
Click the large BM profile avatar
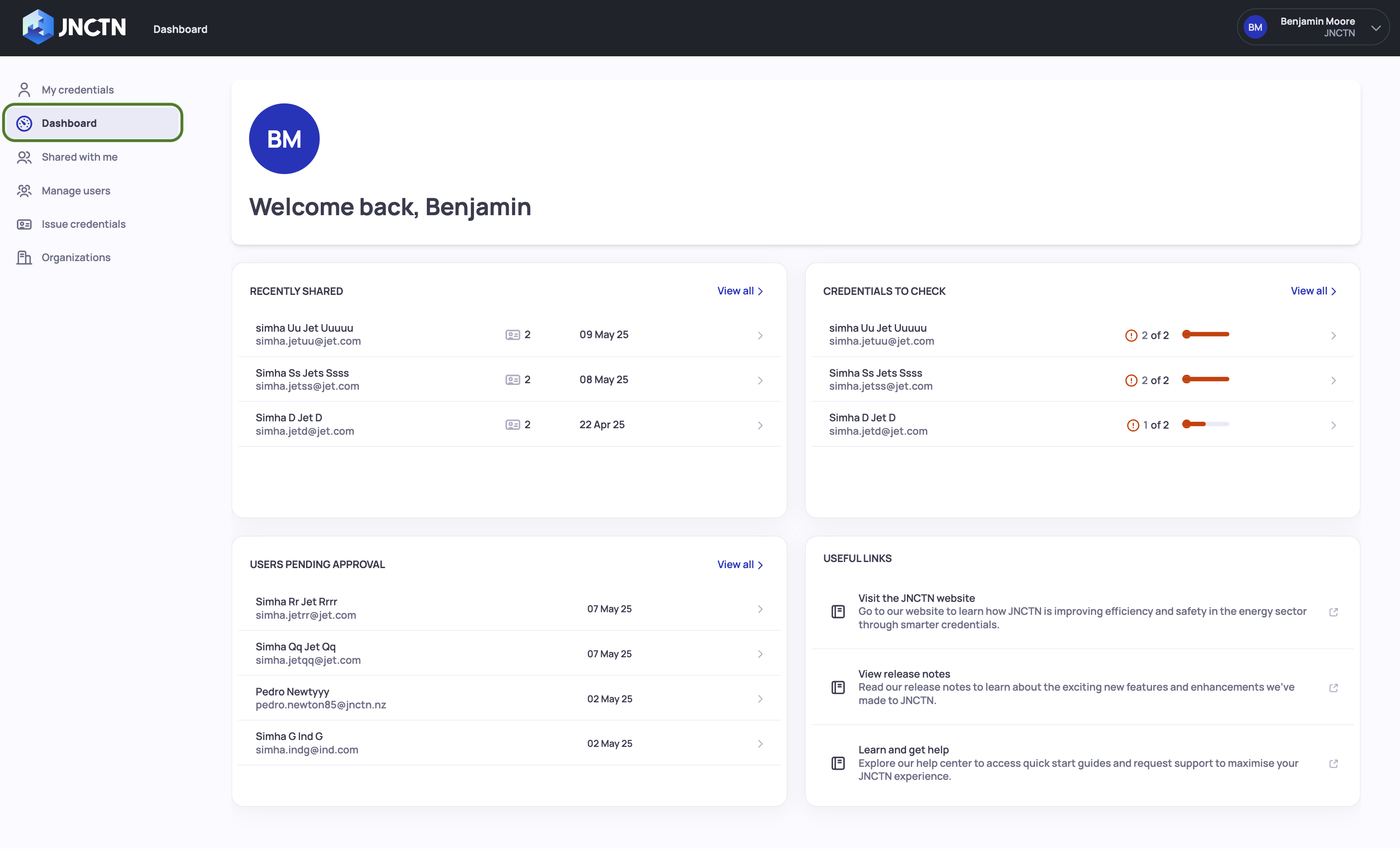point(284,139)
